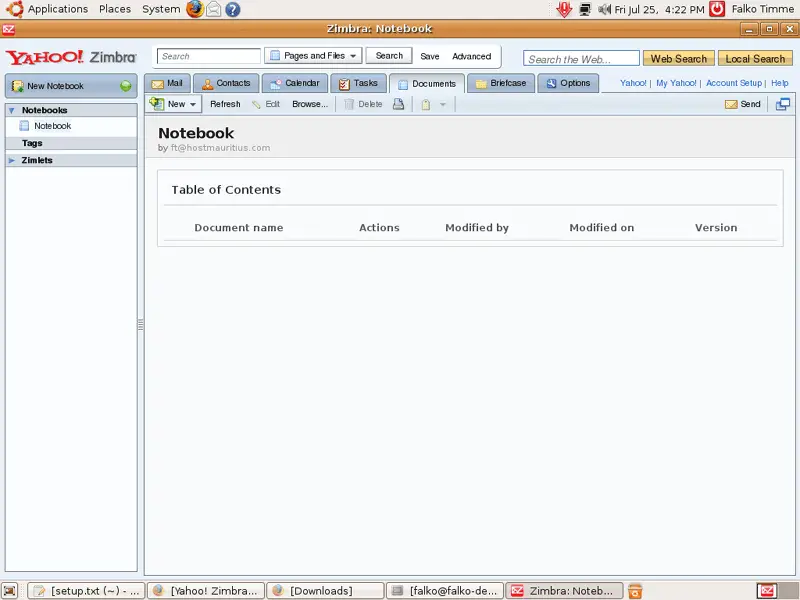The height and width of the screenshot is (600, 800).
Task: Click the clock date Fri Jul 25
Action: 659,9
